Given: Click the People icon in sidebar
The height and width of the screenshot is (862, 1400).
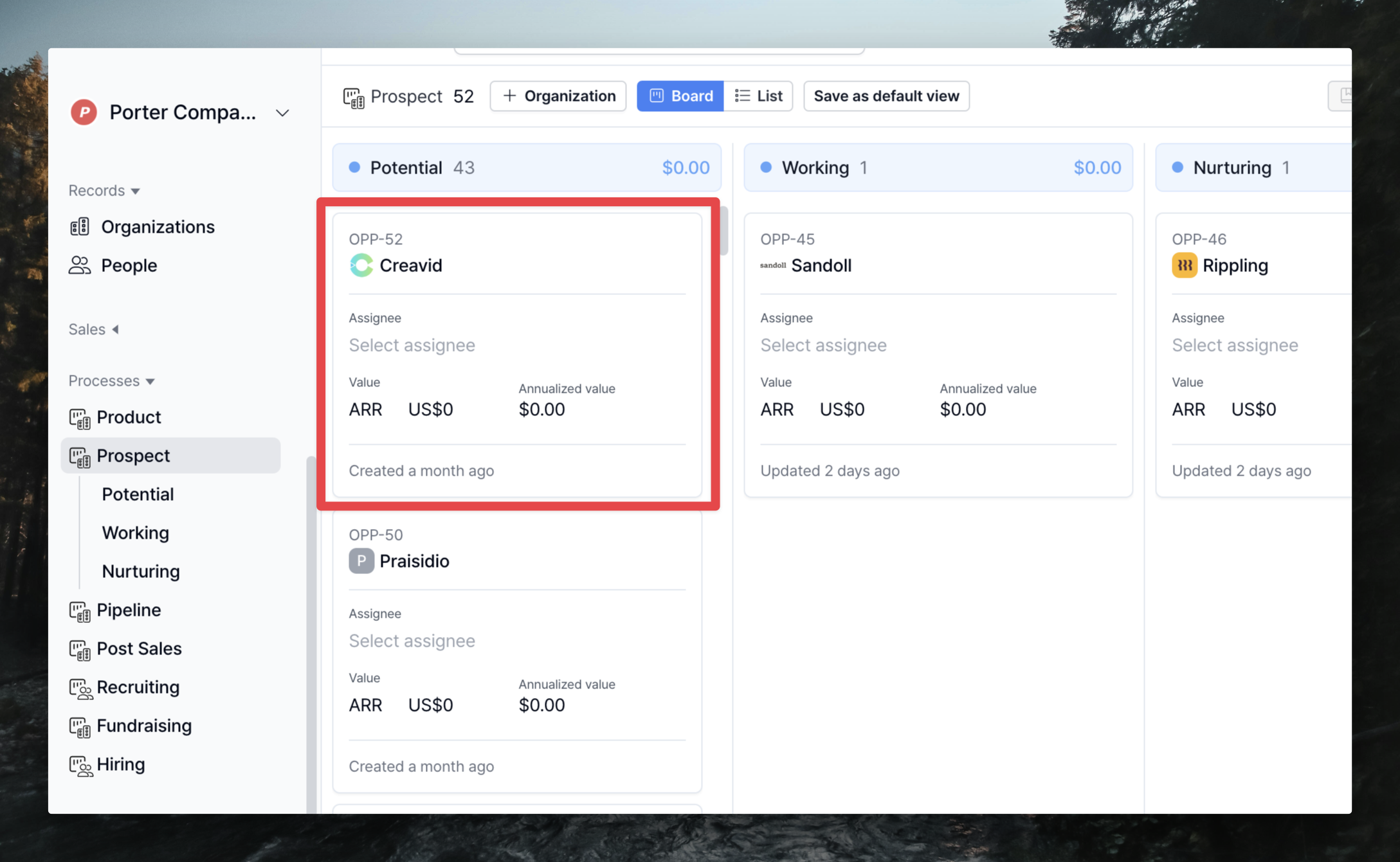Looking at the screenshot, I should pyautogui.click(x=80, y=265).
